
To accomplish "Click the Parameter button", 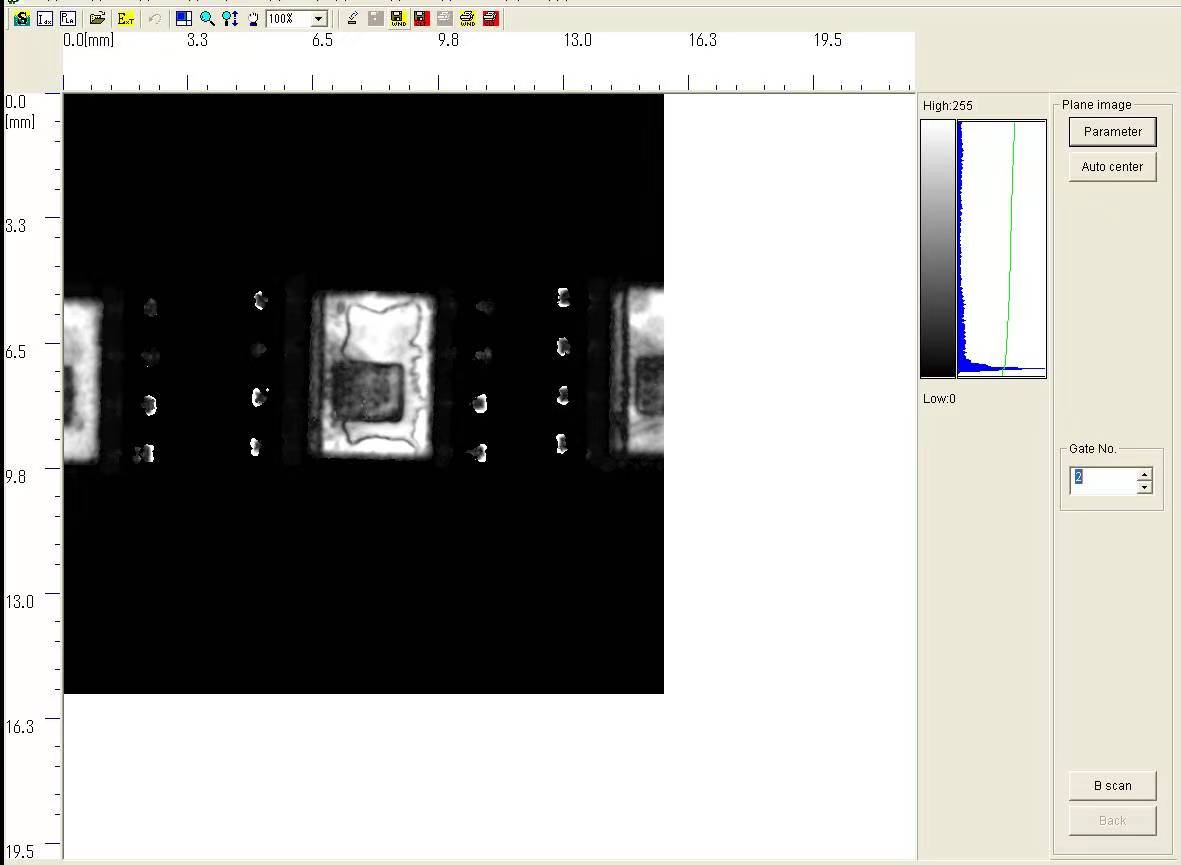I will pos(1112,132).
